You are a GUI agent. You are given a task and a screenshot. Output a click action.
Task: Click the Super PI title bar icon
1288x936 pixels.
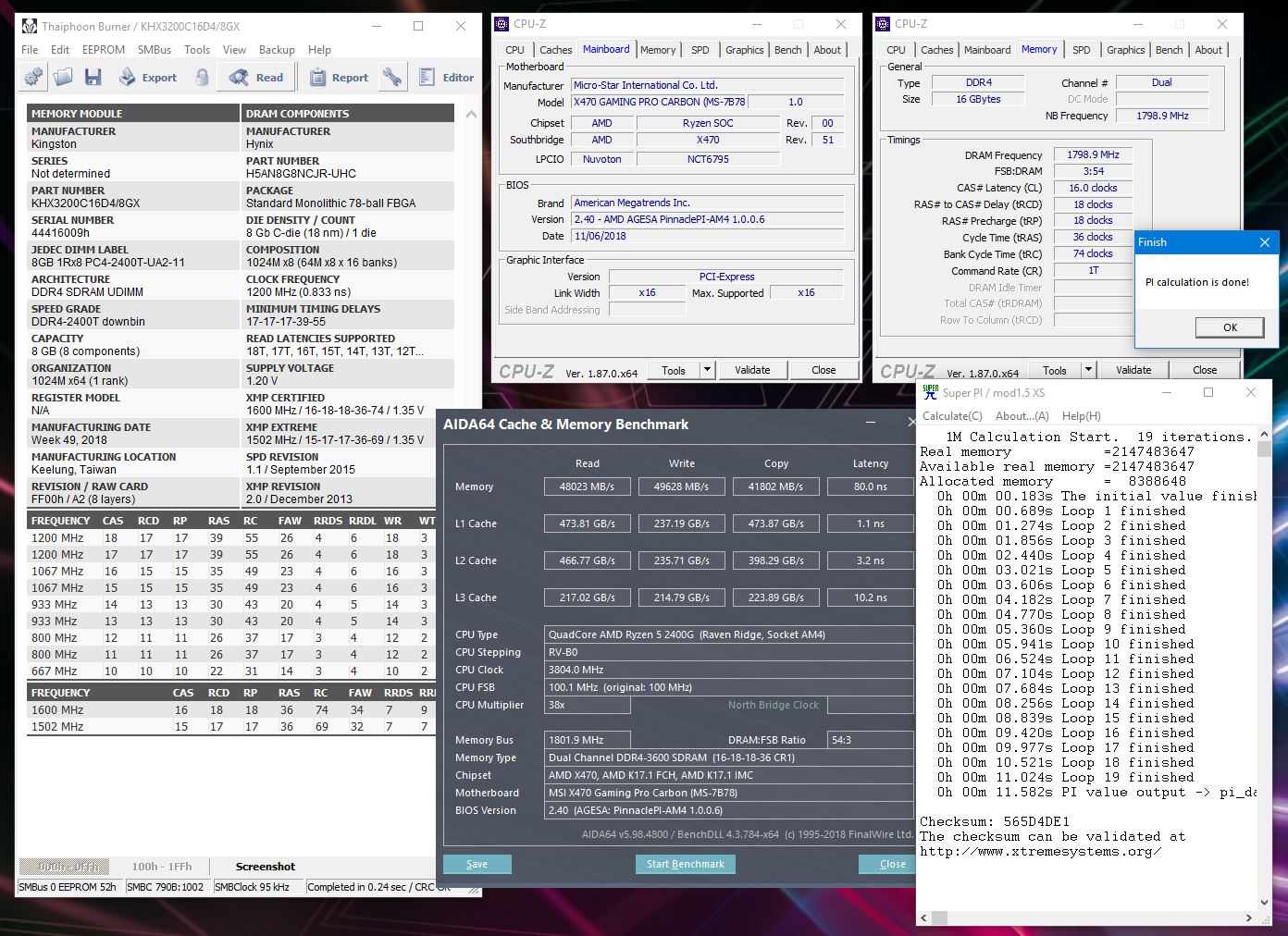(931, 392)
